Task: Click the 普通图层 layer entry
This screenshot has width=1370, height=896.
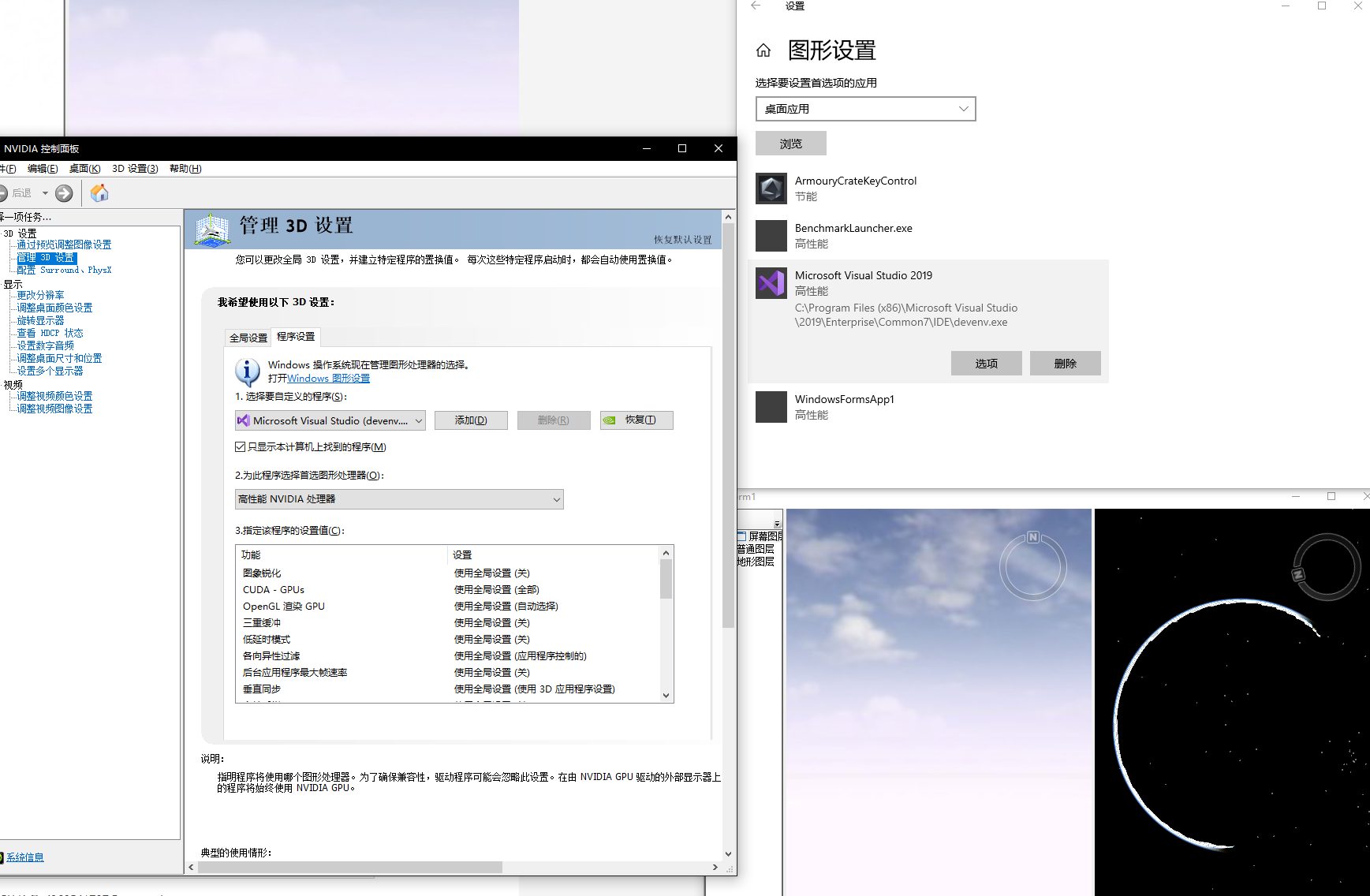Action: 756,549
